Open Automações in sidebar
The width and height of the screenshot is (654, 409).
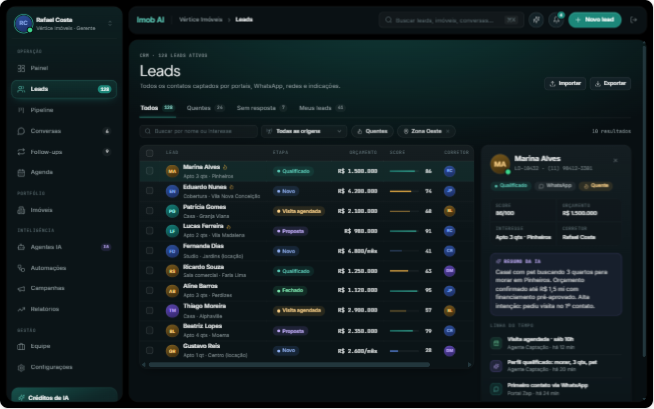pyautogui.click(x=64, y=268)
